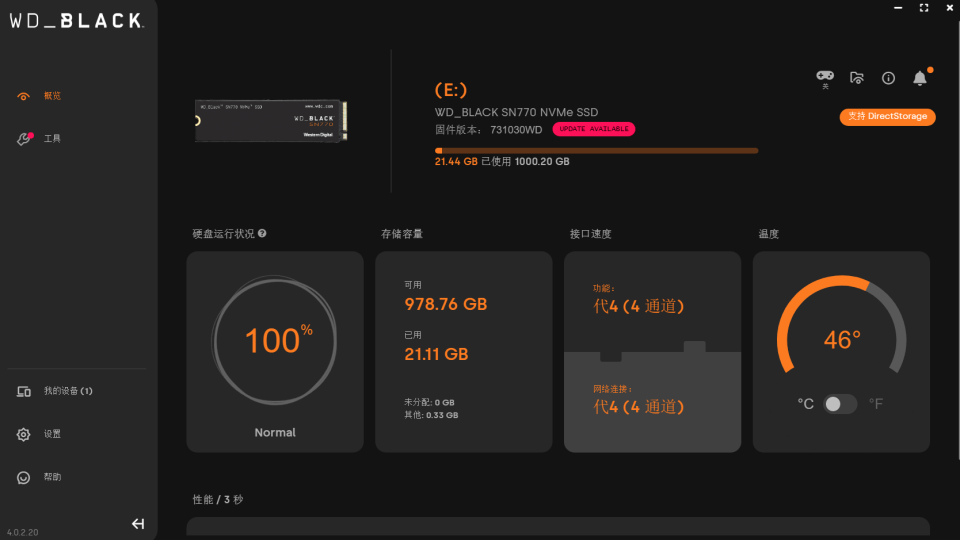Image resolution: width=960 pixels, height=540 pixels.
Task: Click the Normal status label
Action: click(275, 433)
